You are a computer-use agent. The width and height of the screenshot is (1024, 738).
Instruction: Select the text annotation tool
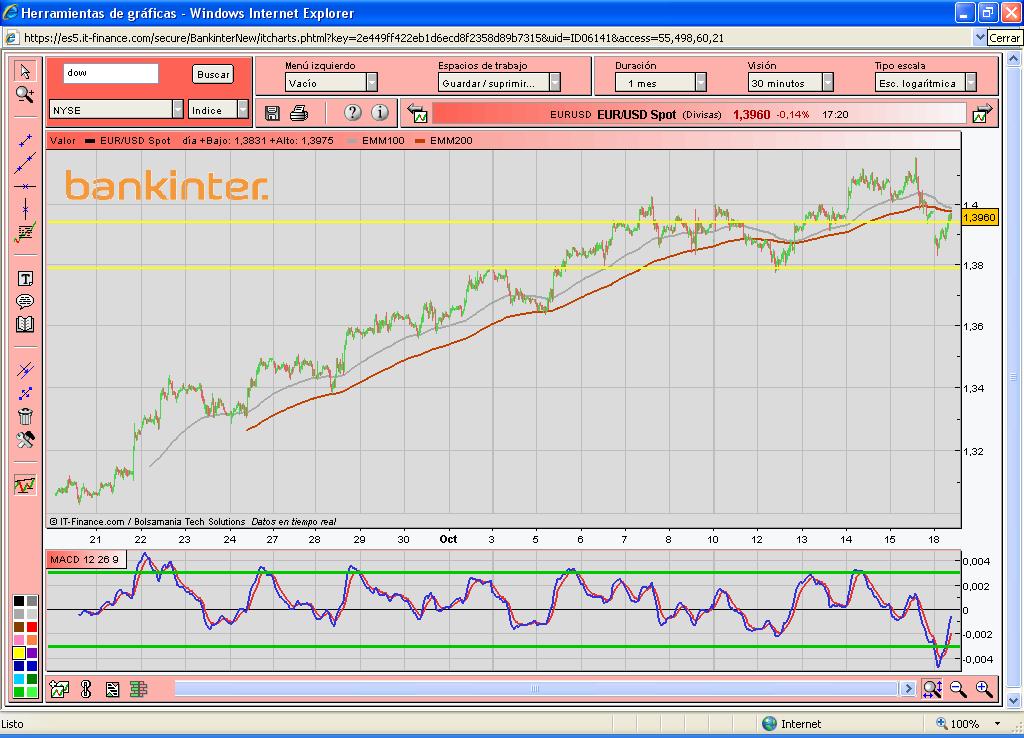click(x=25, y=279)
